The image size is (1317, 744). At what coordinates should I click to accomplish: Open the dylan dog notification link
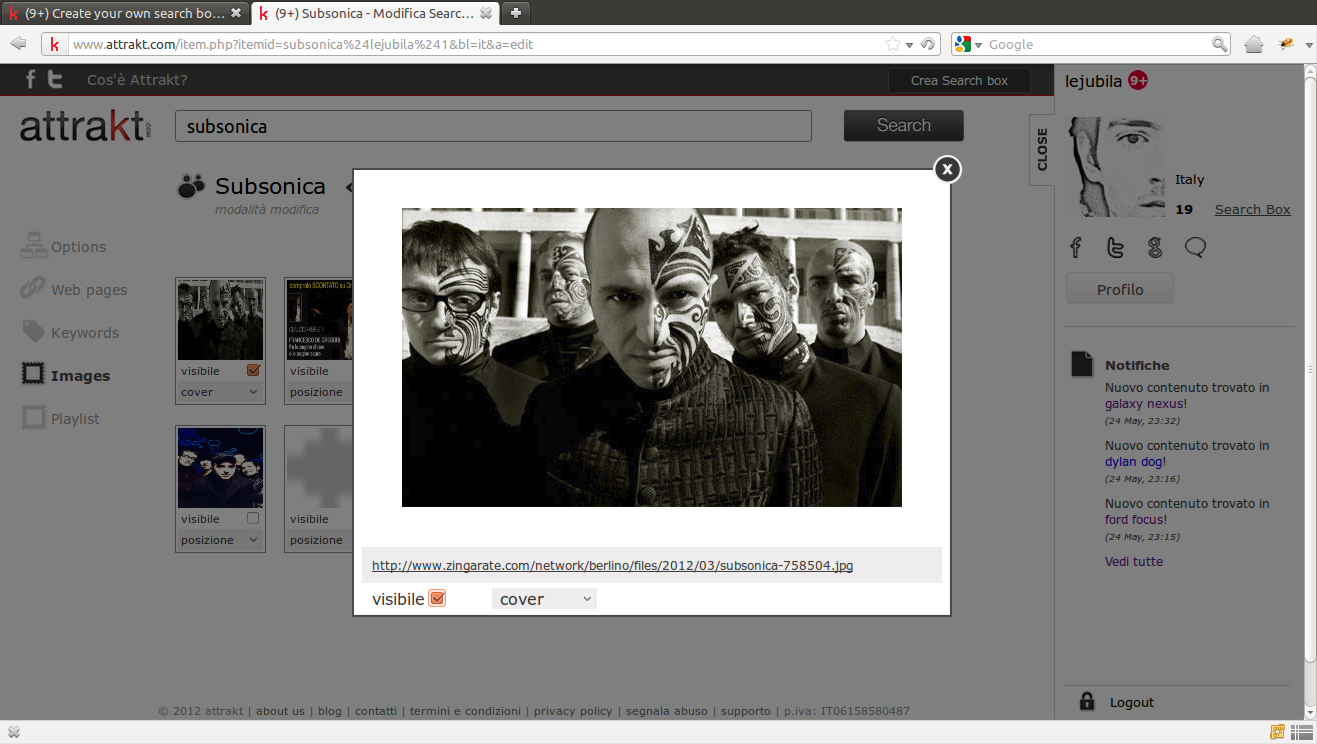(x=1135, y=461)
